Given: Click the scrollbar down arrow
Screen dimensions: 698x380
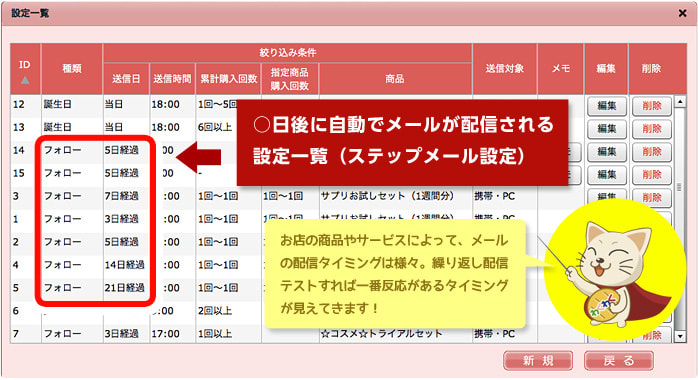Looking at the screenshot, I should (680, 336).
